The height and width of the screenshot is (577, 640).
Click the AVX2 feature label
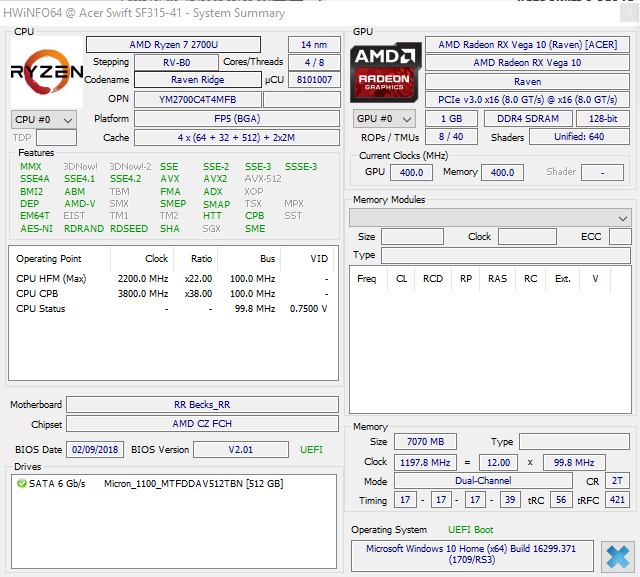pyautogui.click(x=215, y=179)
